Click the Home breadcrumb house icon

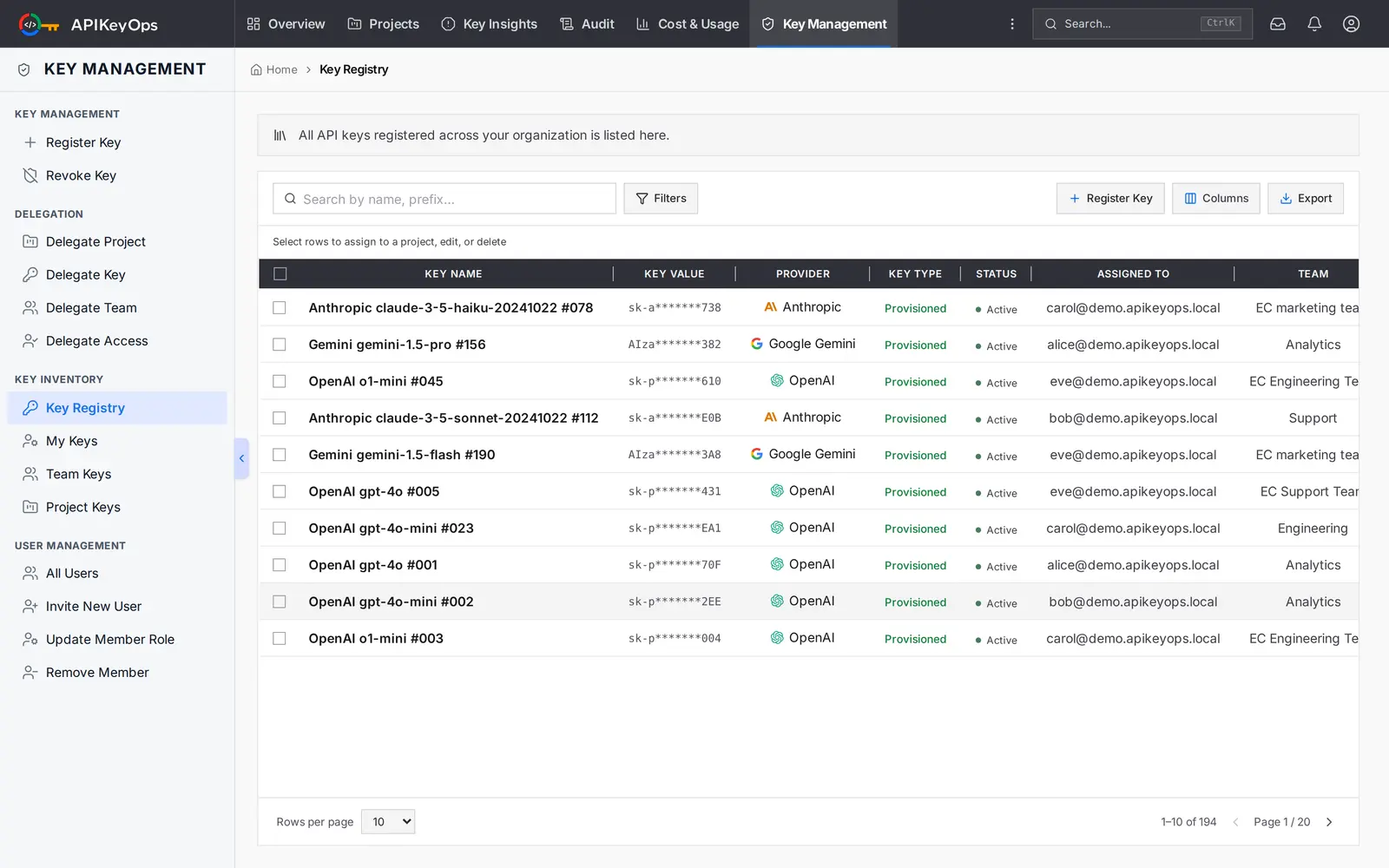(x=256, y=69)
